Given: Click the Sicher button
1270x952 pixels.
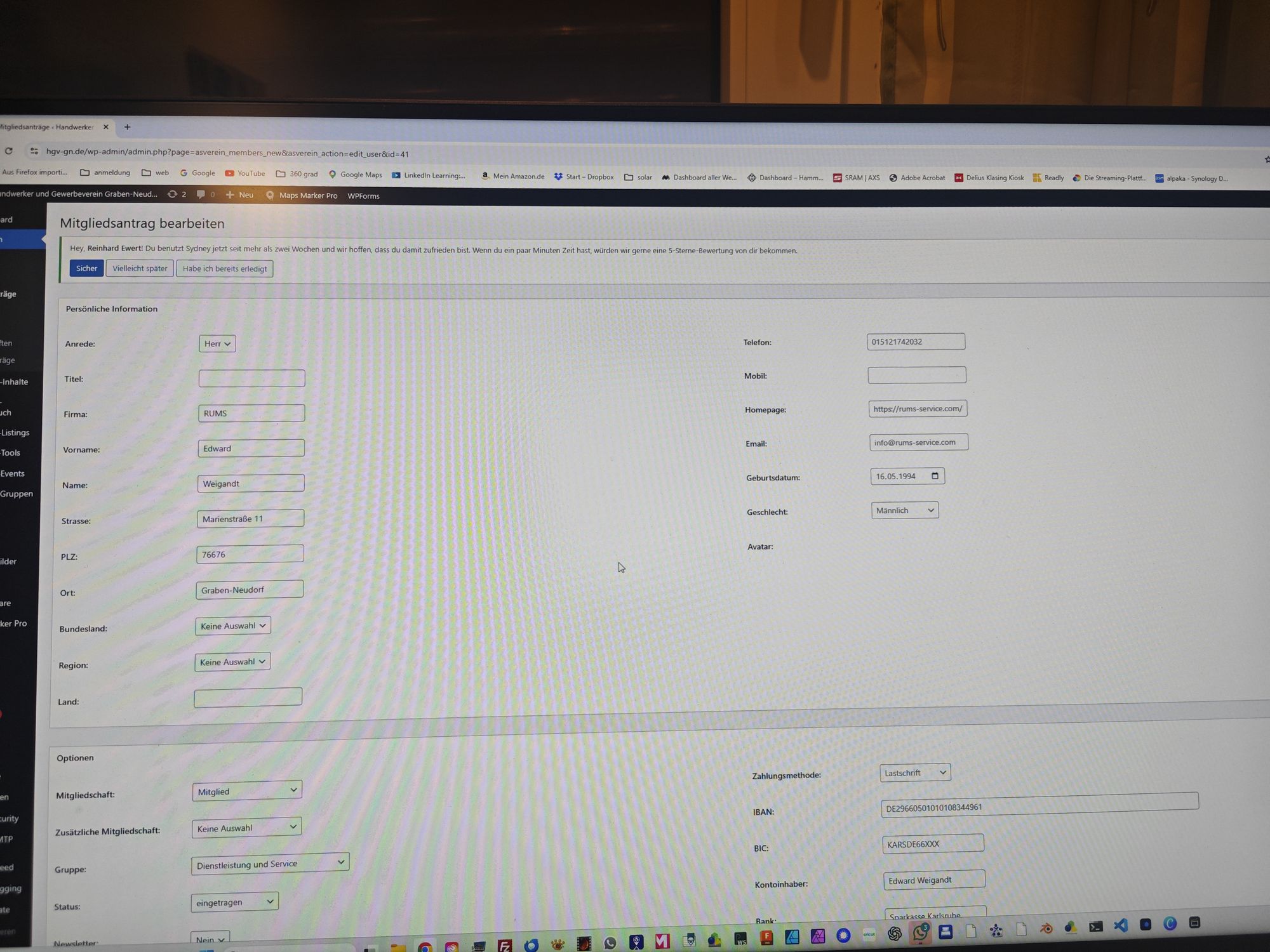Looking at the screenshot, I should 86,268.
